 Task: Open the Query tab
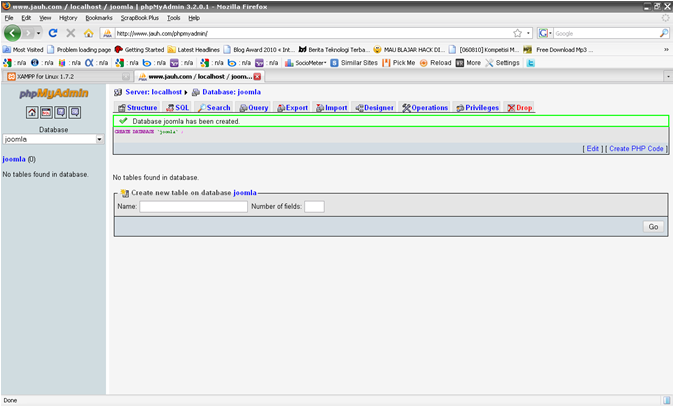point(254,108)
